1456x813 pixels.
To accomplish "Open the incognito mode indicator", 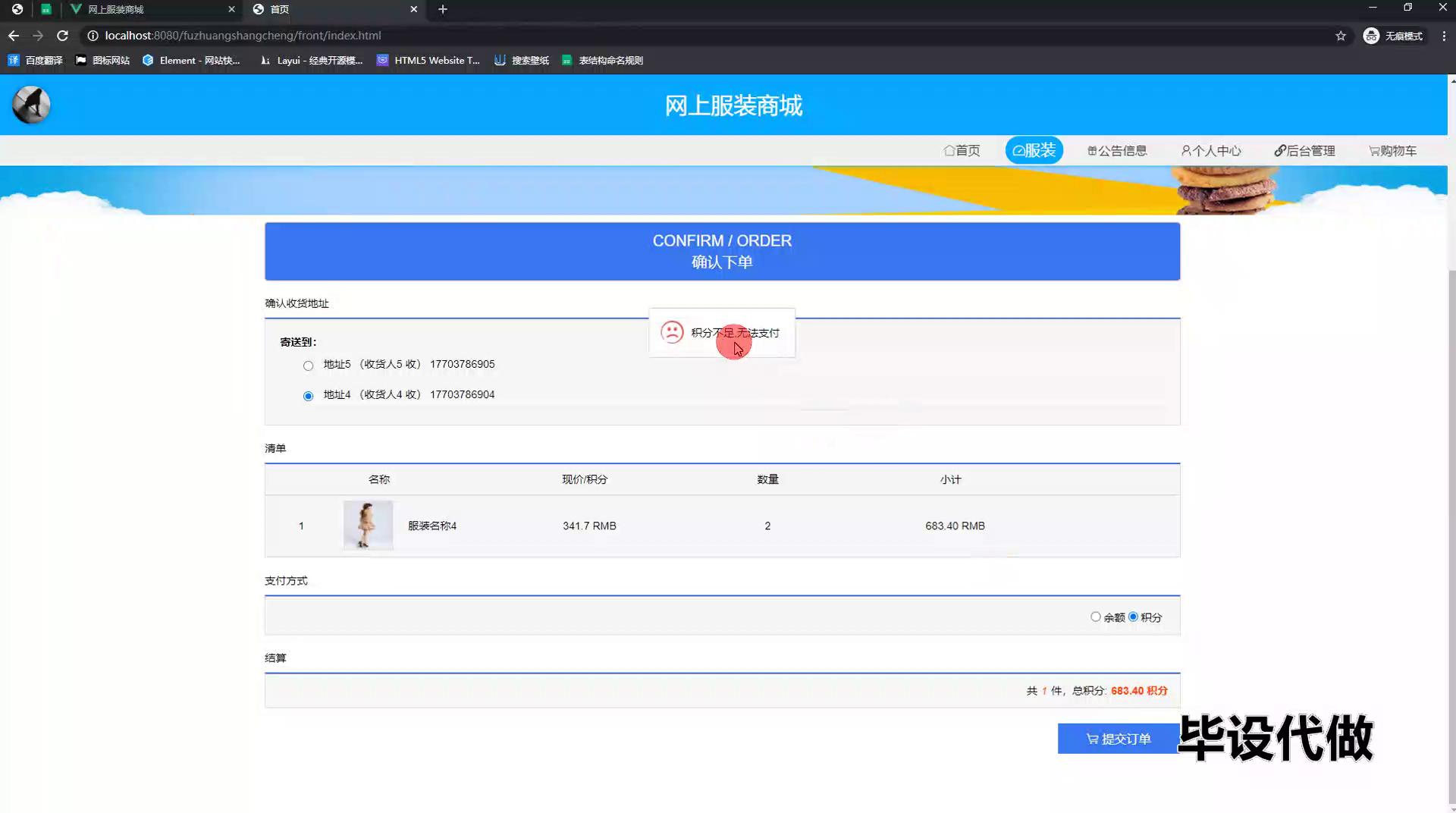I will pos(1394,36).
